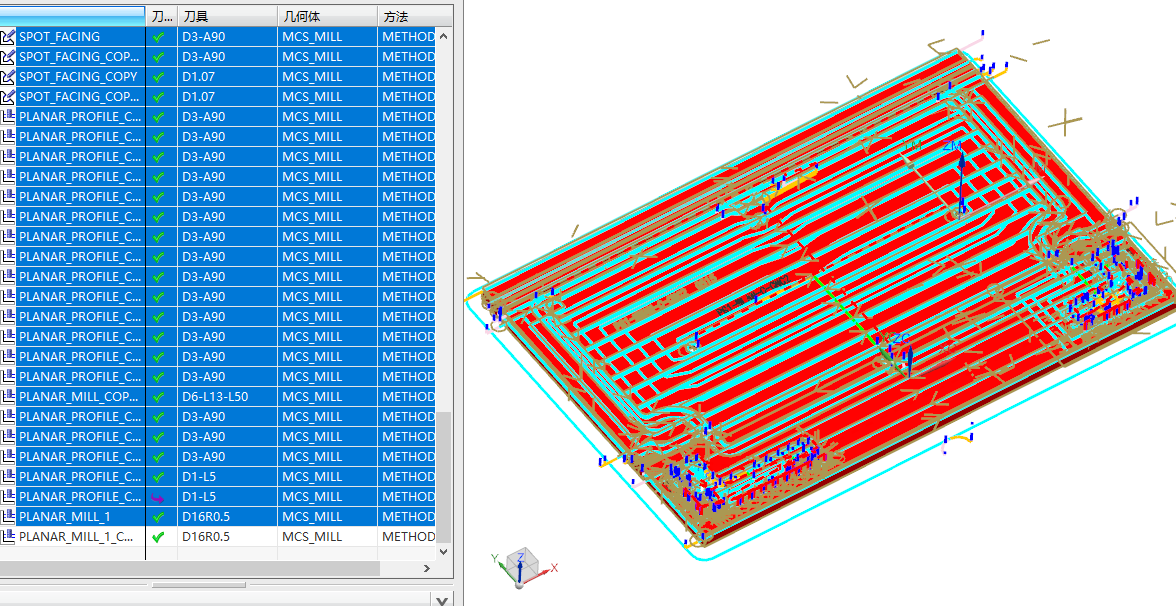Select the SPOT_FACING_COPY operation
This screenshot has height=606, width=1176.
[78, 76]
